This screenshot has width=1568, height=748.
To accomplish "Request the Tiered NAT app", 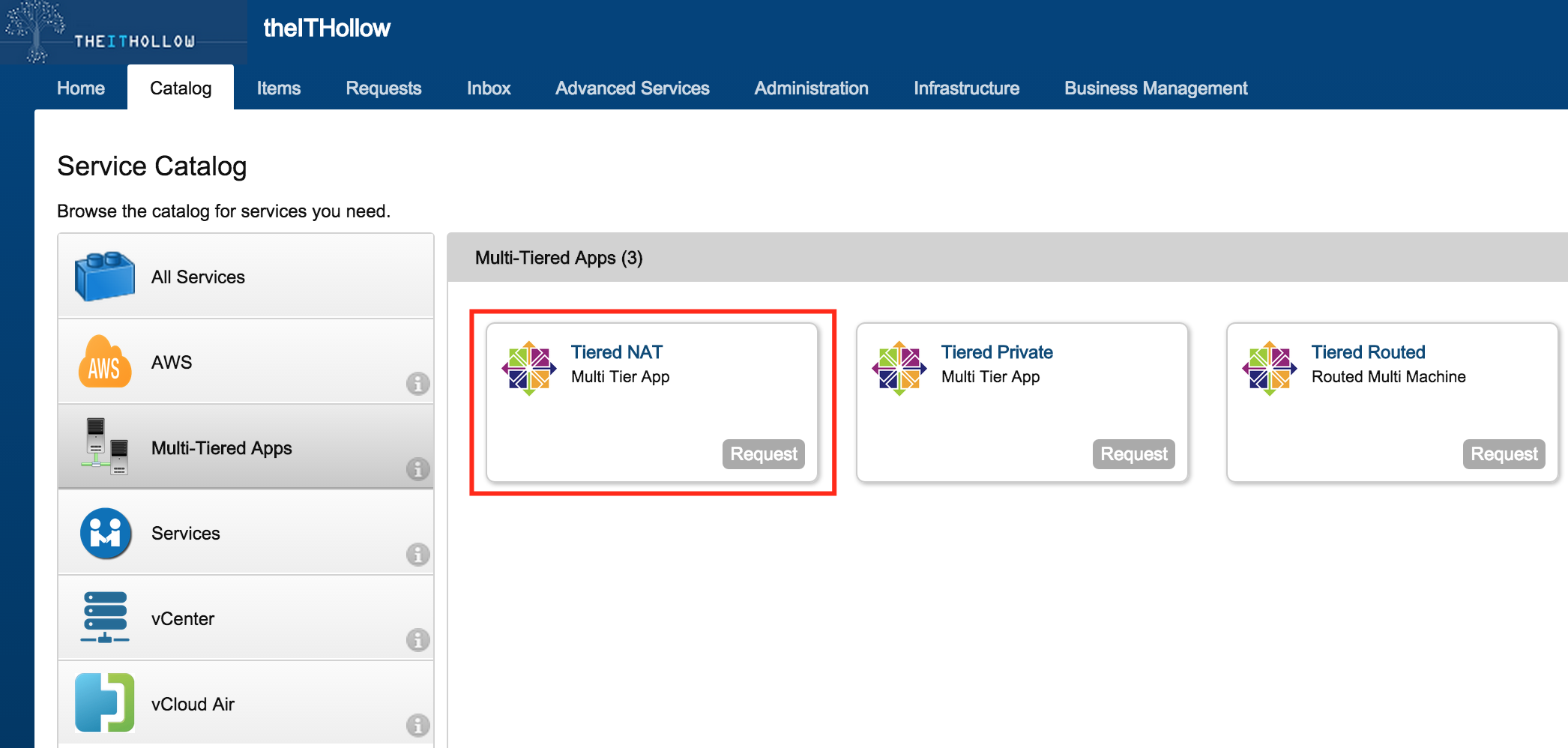I will click(x=763, y=454).
